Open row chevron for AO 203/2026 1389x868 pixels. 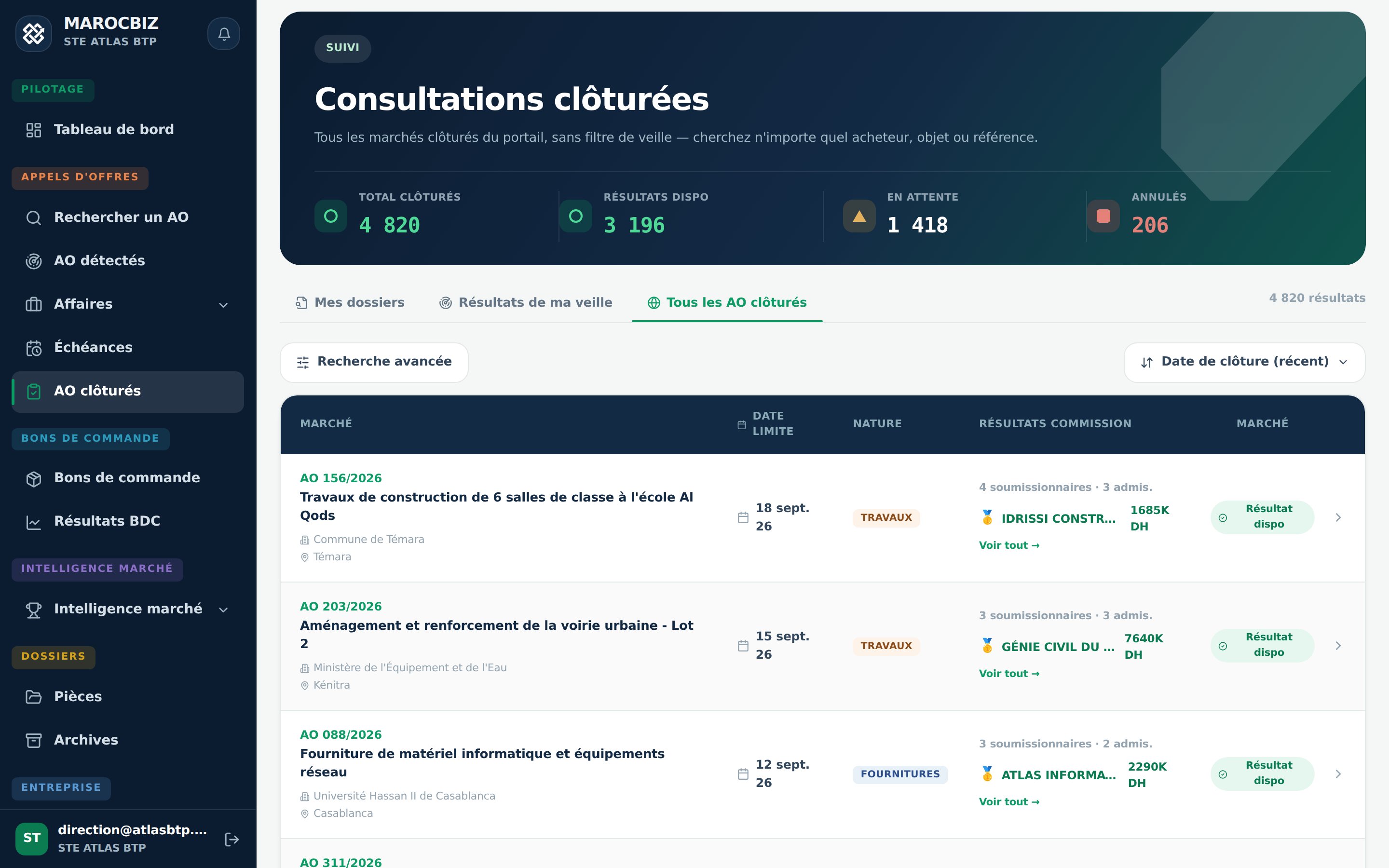click(1338, 646)
